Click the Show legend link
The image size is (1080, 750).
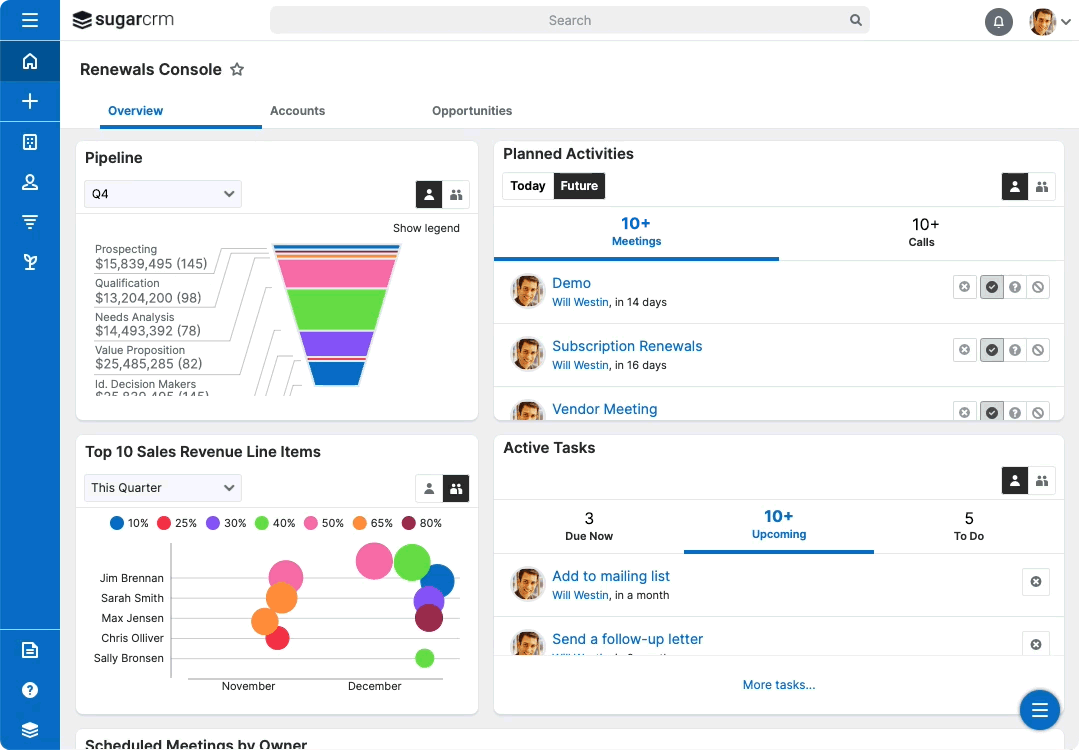(x=426, y=228)
